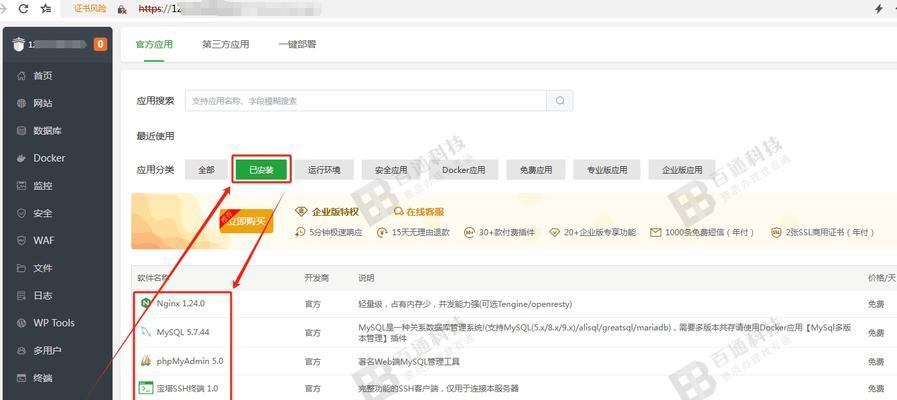
Task: Open 监控 in the sidebar
Action: coord(43,185)
